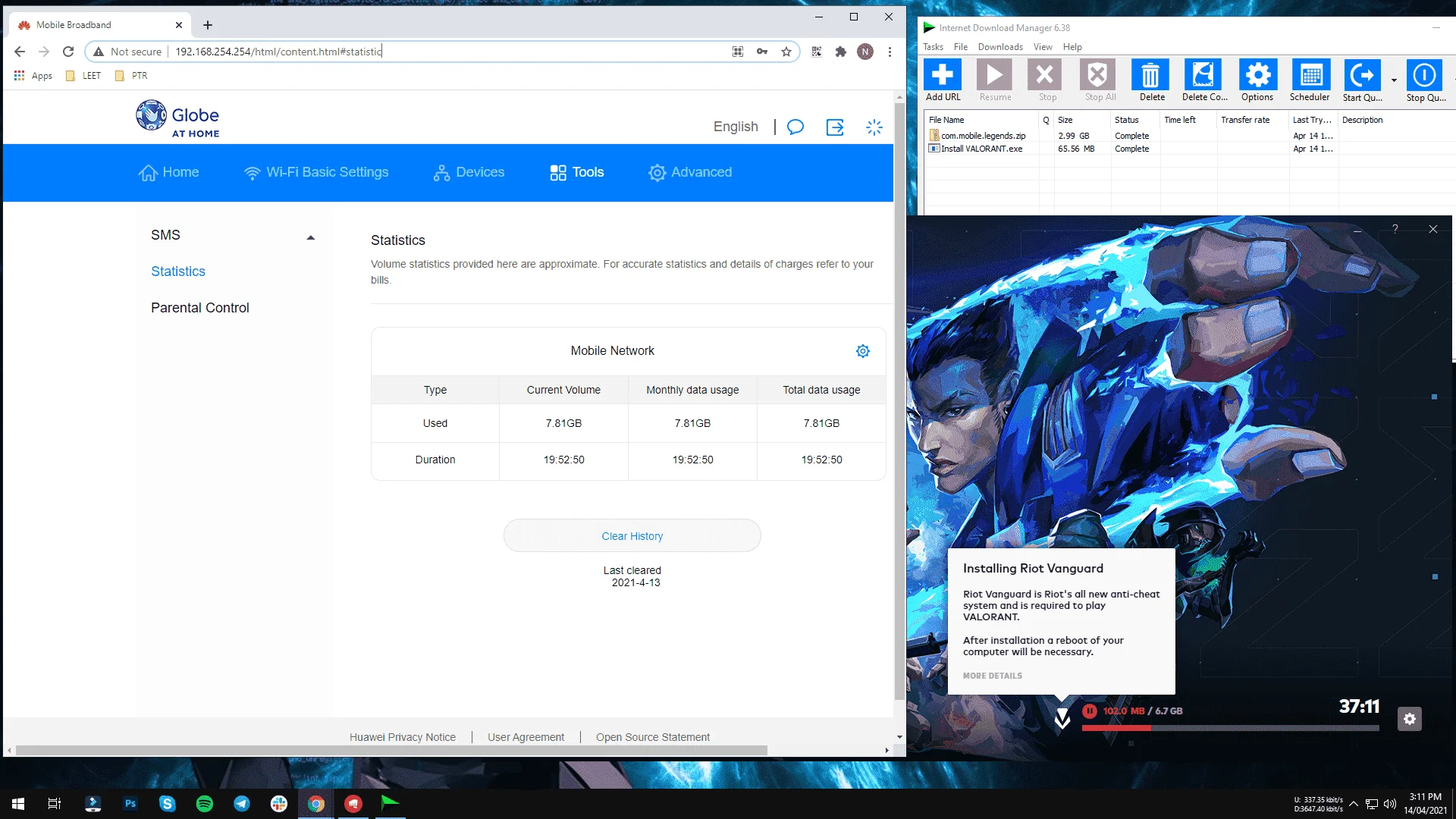Click the Chrome page vertical scrollbar
The width and height of the screenshot is (1456, 819).
pos(899,402)
